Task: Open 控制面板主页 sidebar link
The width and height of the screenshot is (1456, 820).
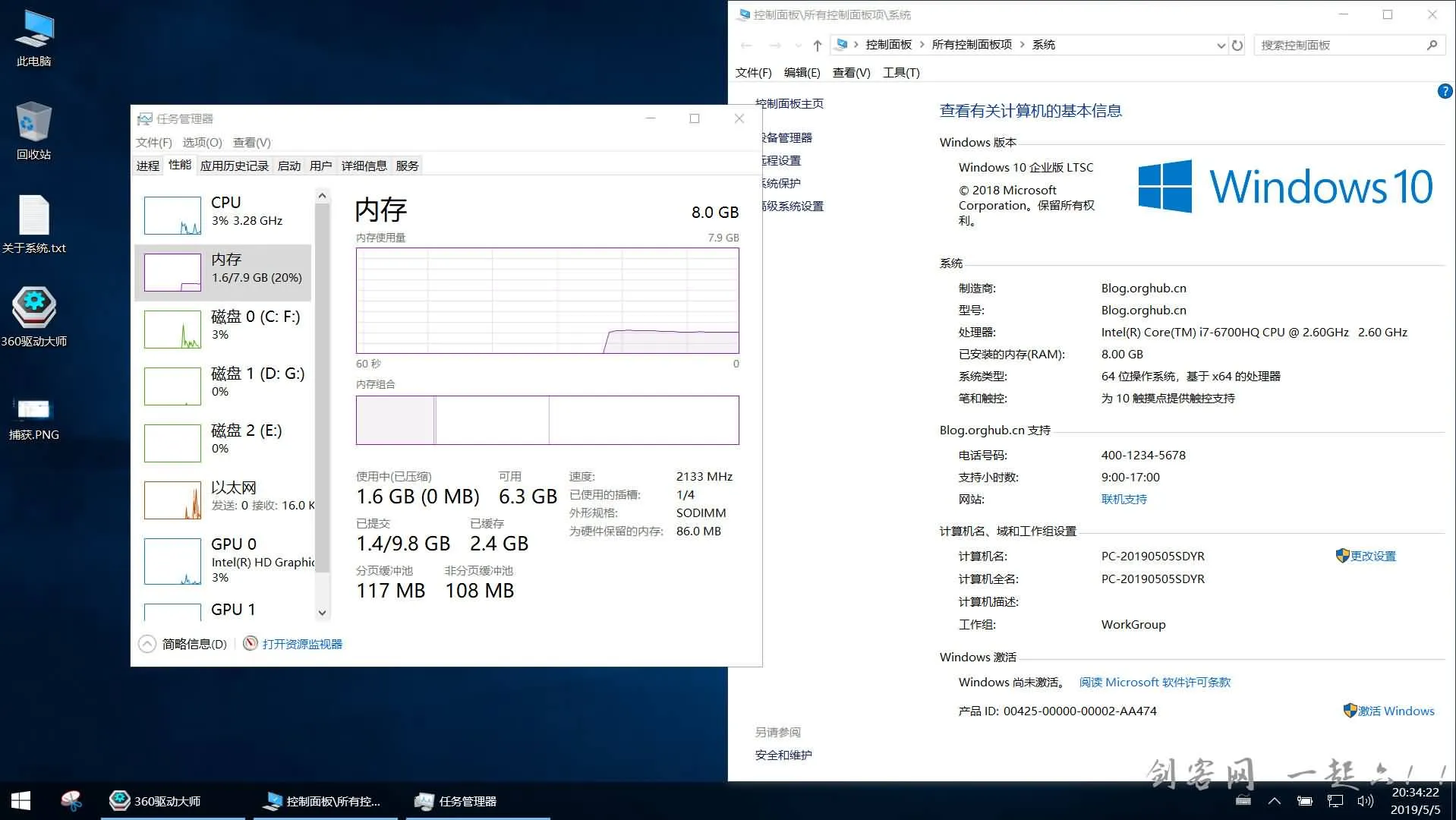Action: coord(789,103)
